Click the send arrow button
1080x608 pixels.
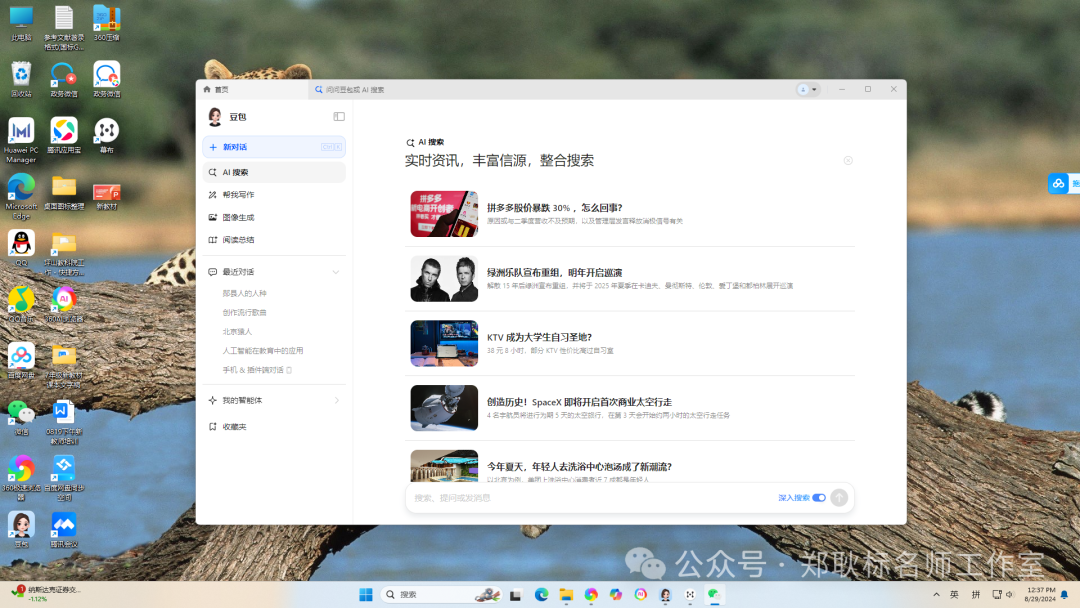point(839,498)
